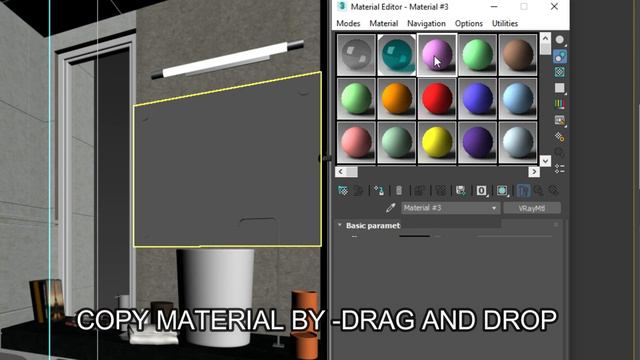Open the Material #3 name dropdown
640x360 pixels.
[x=450, y=208]
